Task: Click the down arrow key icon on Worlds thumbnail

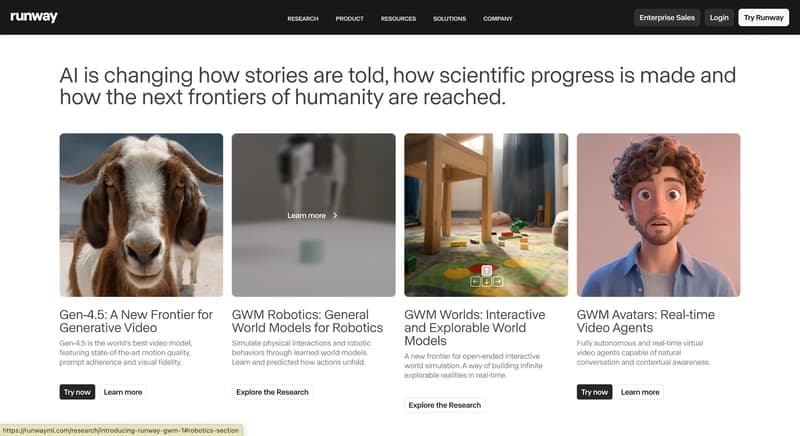Action: click(487, 281)
